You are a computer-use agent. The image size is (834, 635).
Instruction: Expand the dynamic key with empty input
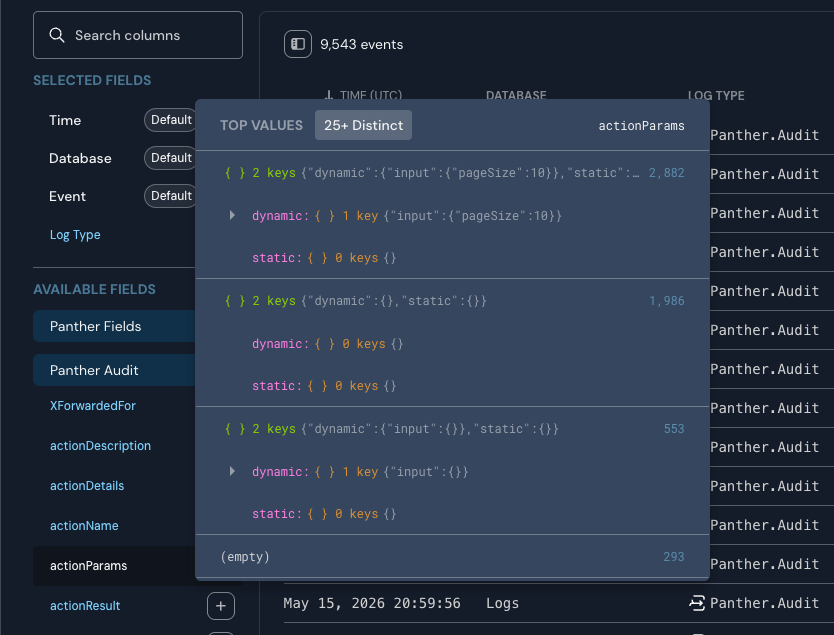pyautogui.click(x=232, y=471)
